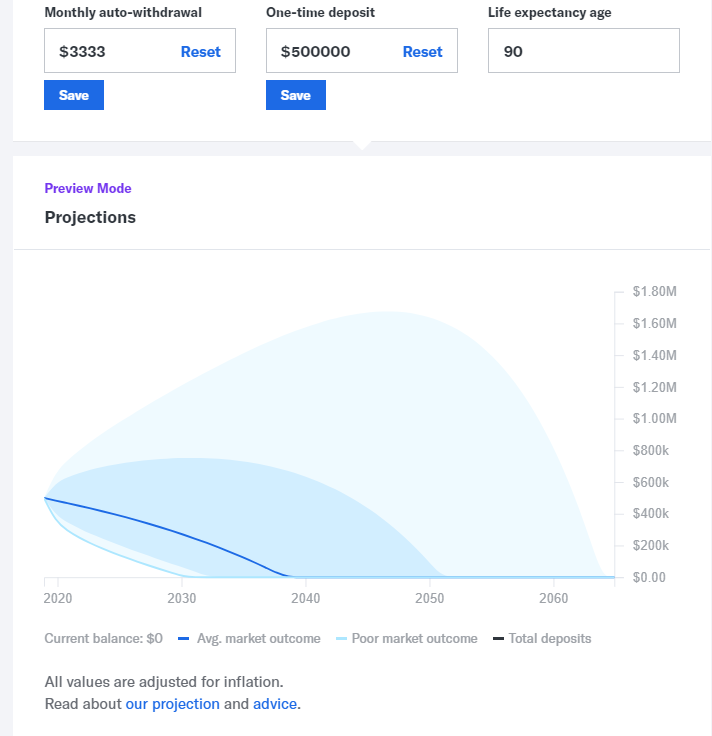Click the 2040 year axis label
This screenshot has width=712, height=736.
click(305, 598)
